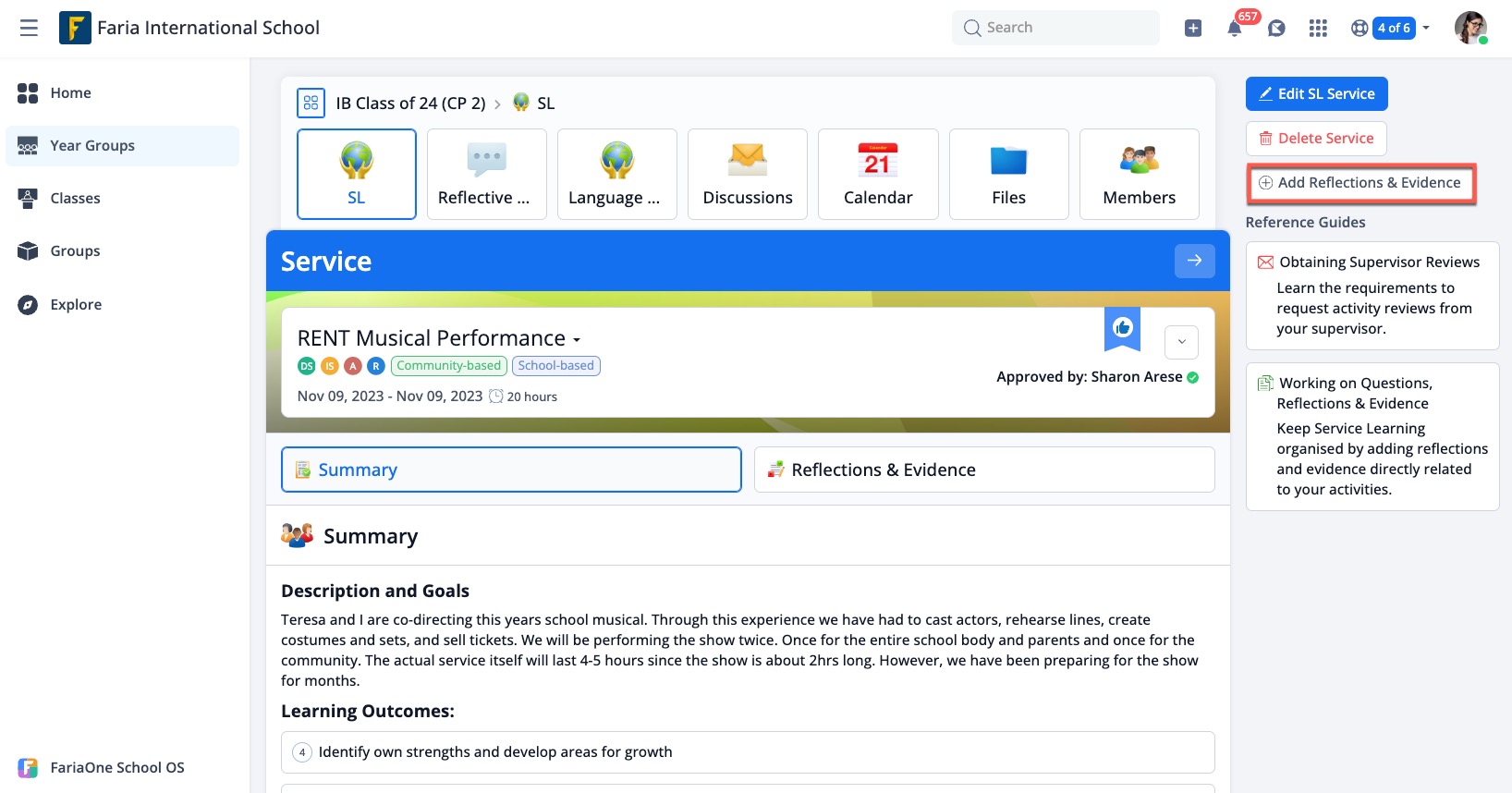Click the Delete Service button
This screenshot has width=1512, height=793.
coord(1316,139)
